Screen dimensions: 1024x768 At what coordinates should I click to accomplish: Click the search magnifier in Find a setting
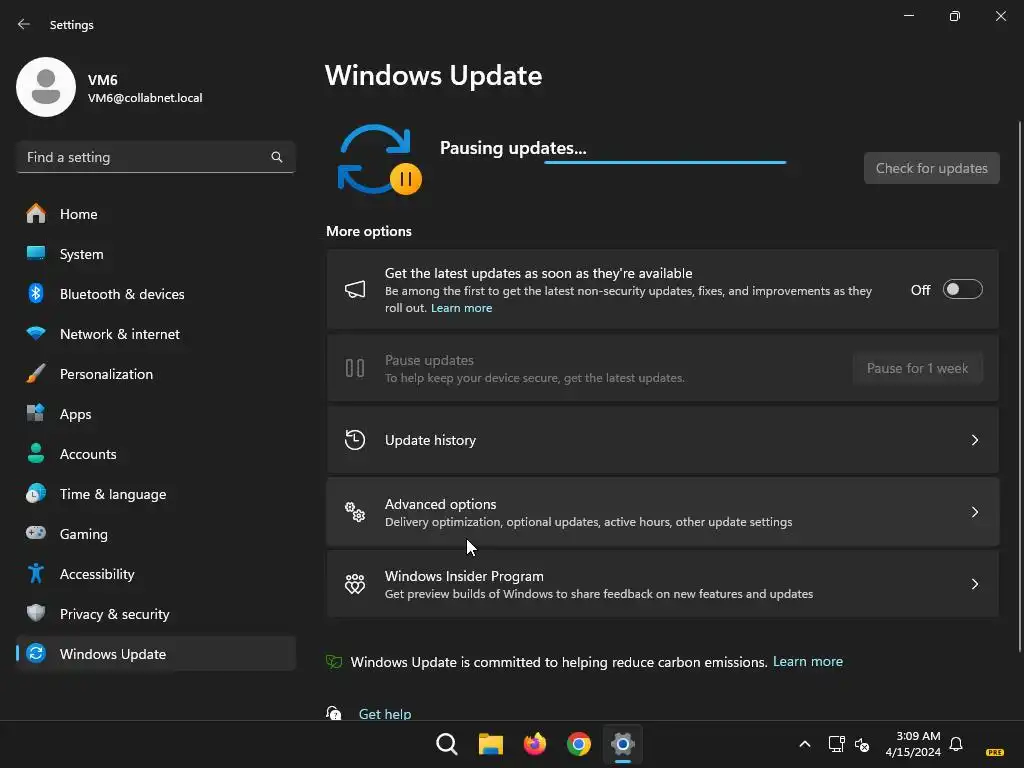277,157
